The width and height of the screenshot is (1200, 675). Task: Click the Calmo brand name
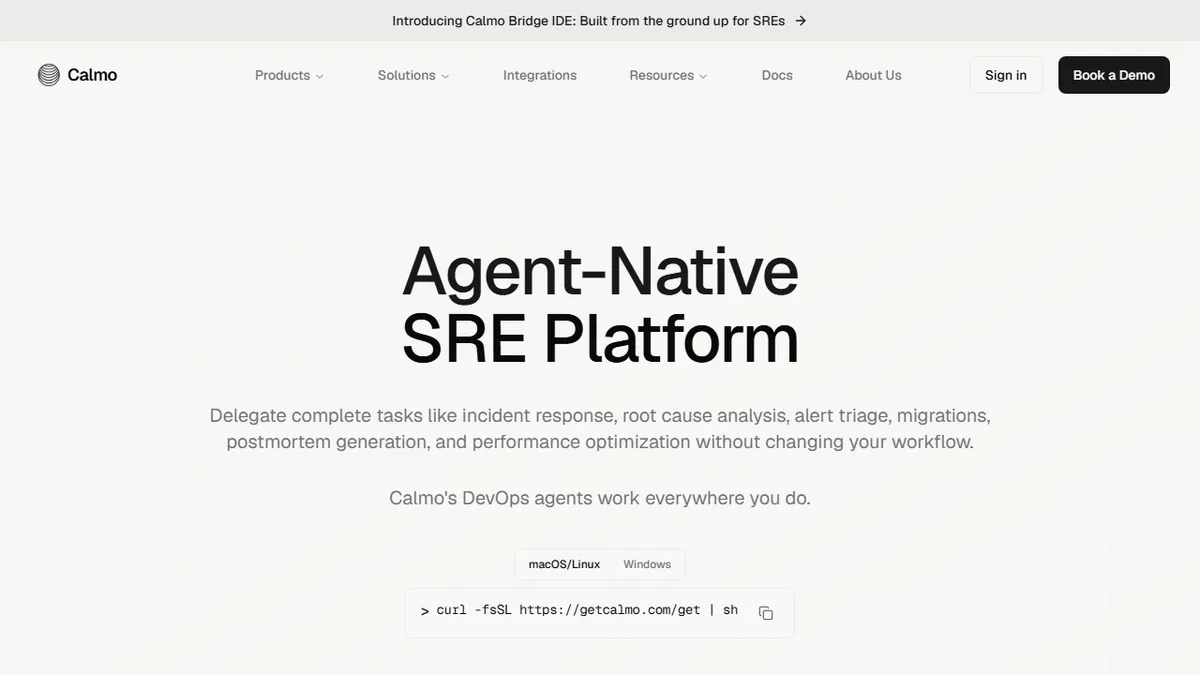coord(92,75)
